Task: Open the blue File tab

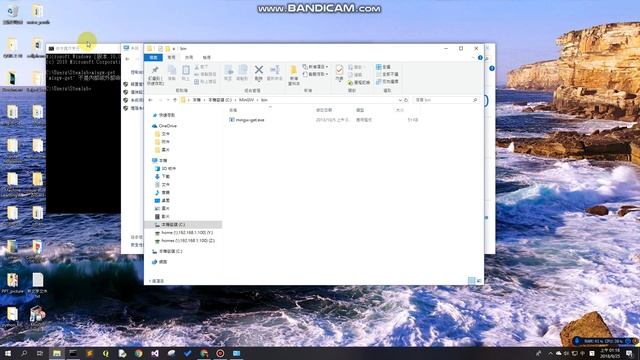Action: [153, 58]
